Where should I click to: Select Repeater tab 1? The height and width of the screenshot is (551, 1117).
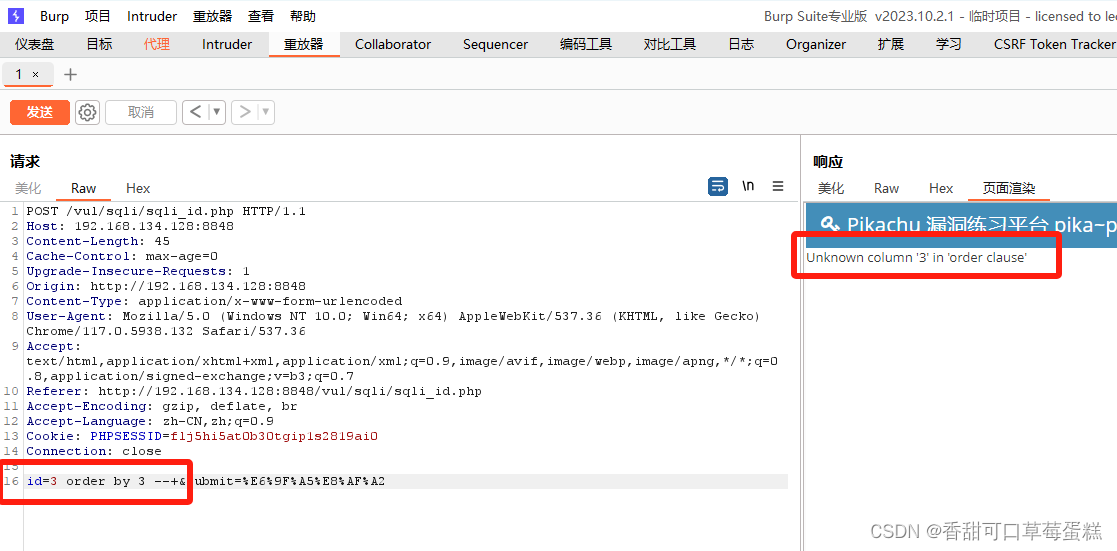click(19, 74)
